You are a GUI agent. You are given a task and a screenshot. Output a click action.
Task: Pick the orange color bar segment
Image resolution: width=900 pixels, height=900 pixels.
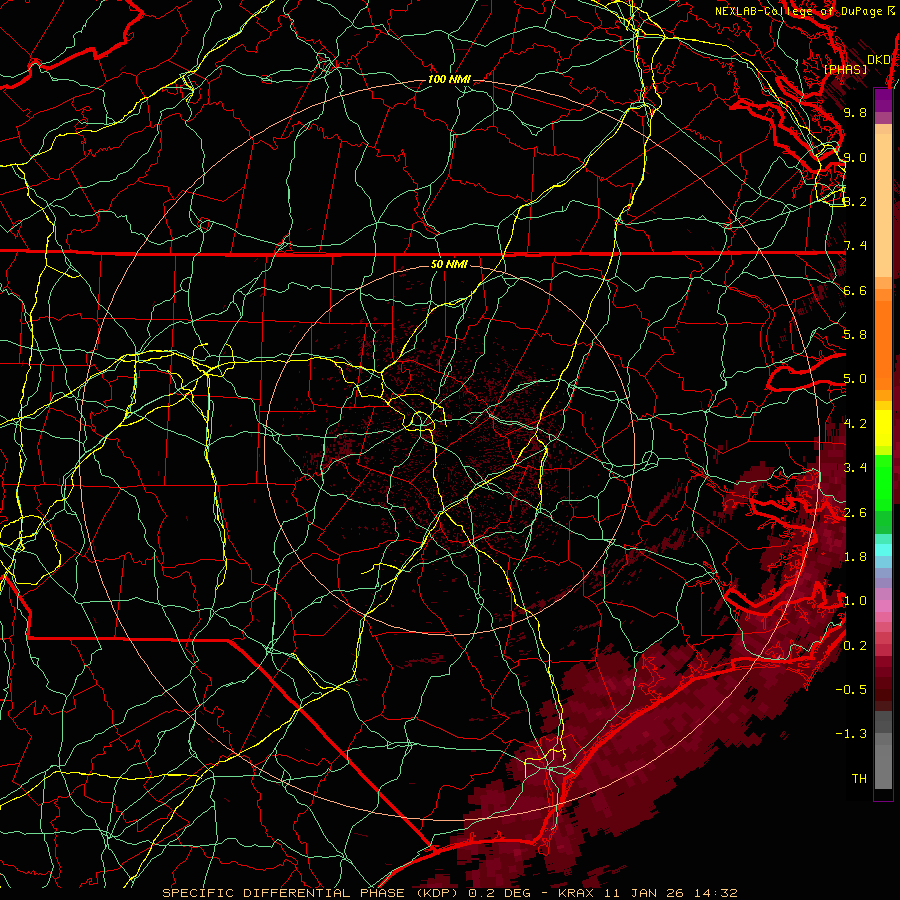tap(883, 344)
